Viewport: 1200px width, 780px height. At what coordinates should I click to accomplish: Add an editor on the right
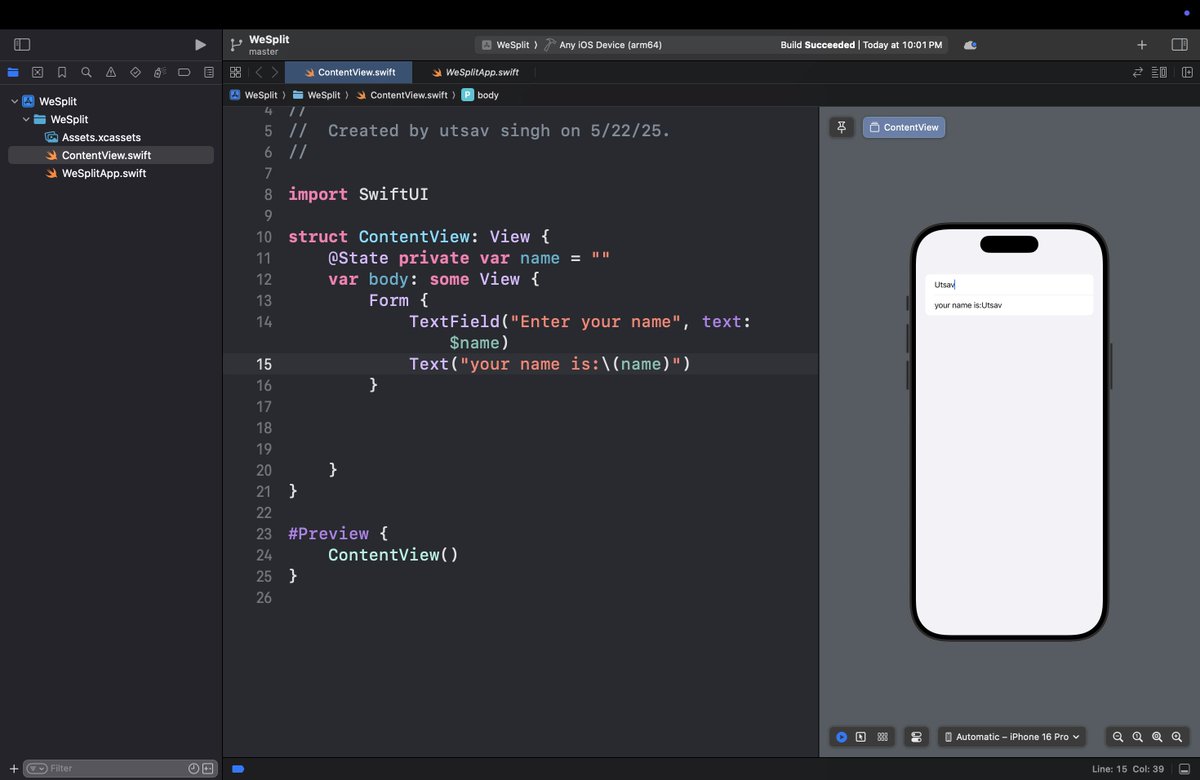click(x=1186, y=72)
